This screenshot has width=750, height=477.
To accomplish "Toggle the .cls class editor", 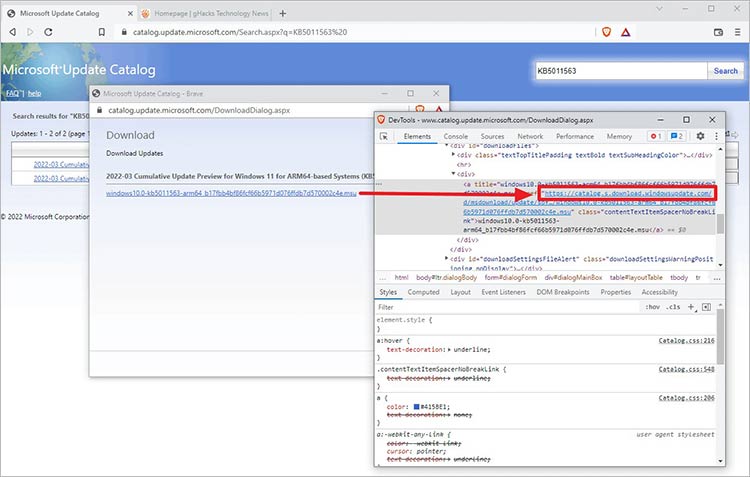I will (674, 307).
